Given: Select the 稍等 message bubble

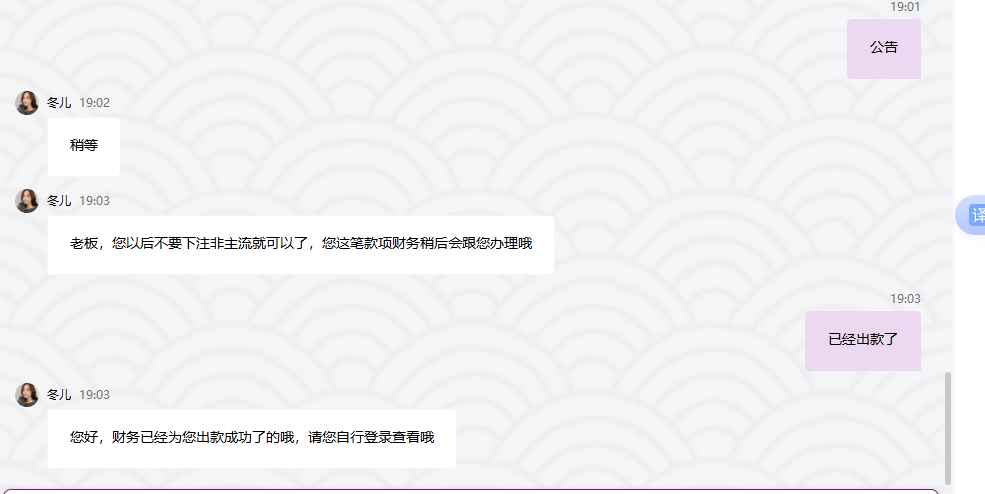Looking at the screenshot, I should point(84,146).
